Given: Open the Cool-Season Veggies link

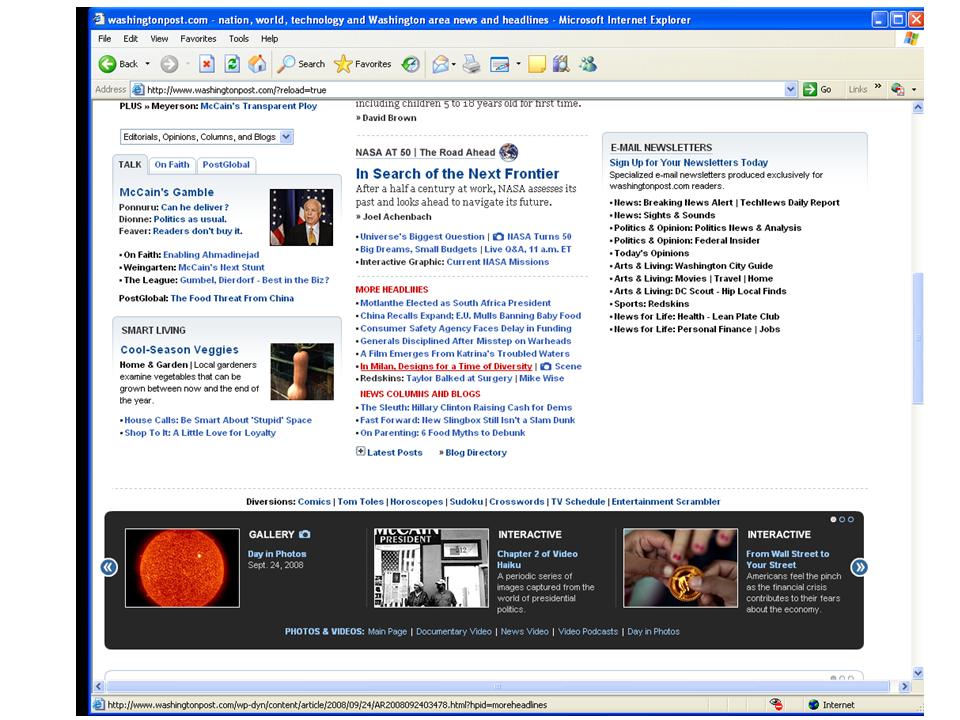Looking at the screenshot, I should coord(179,350).
